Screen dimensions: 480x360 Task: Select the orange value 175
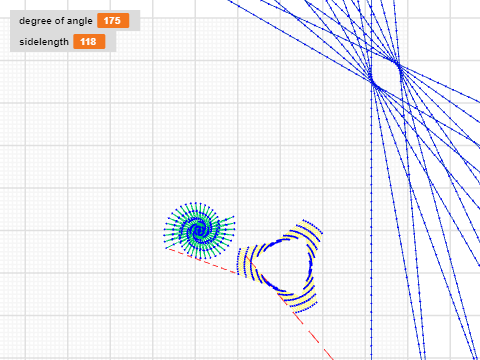coord(113,21)
